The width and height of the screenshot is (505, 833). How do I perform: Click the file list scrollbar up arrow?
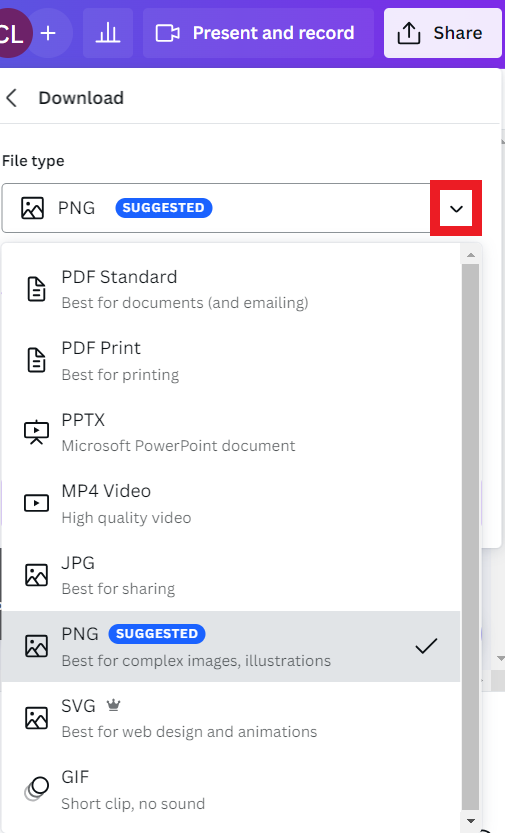pos(470,256)
